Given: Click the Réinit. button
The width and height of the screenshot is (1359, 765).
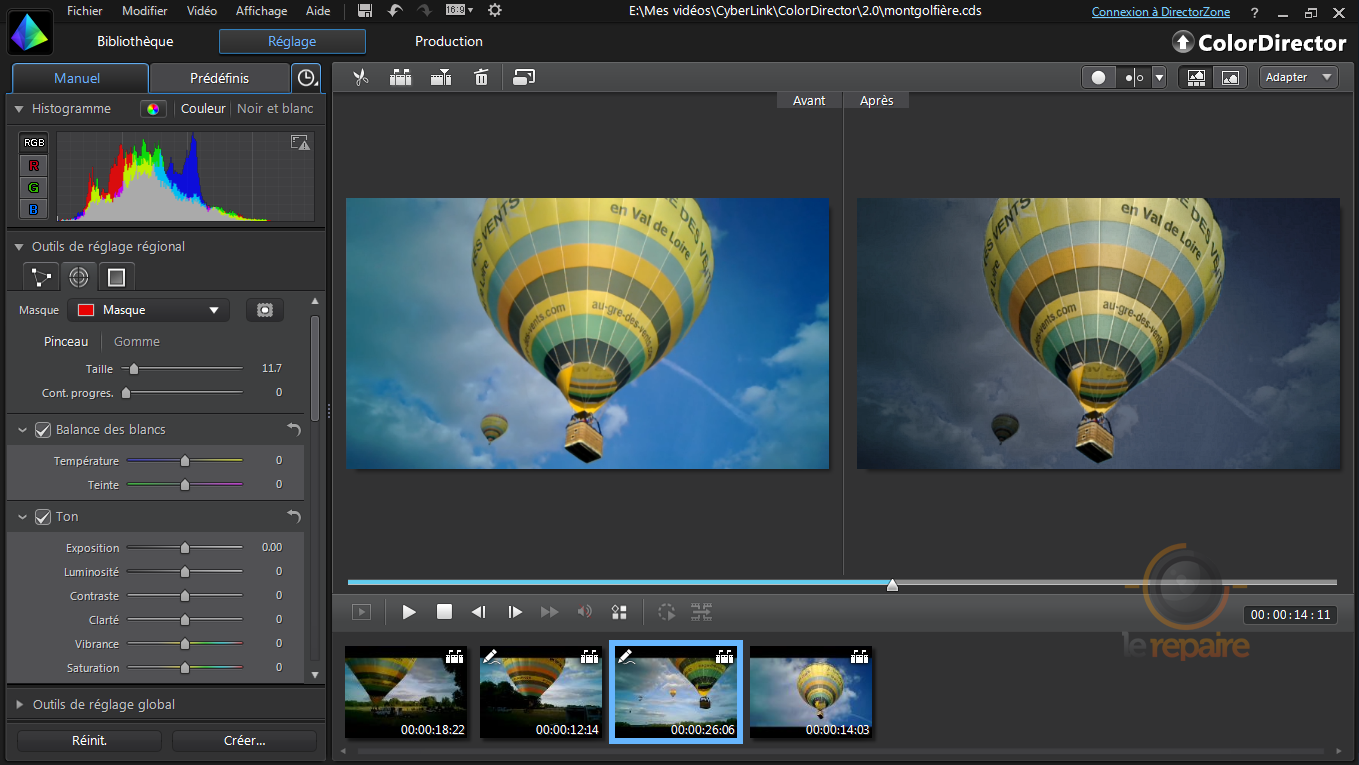Looking at the screenshot, I should click(89, 741).
